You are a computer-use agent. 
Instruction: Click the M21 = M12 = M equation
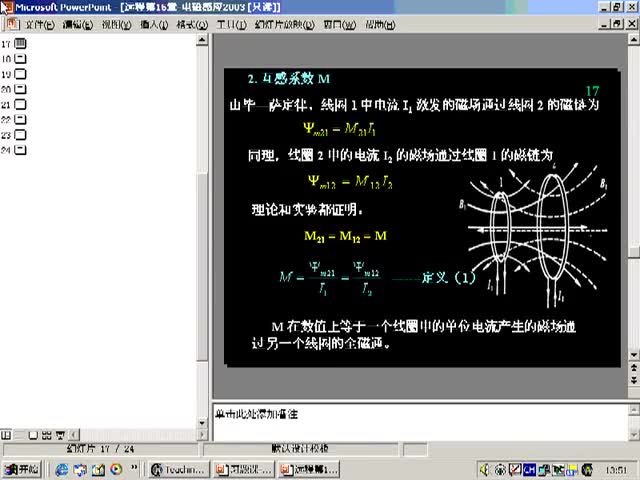345,236
